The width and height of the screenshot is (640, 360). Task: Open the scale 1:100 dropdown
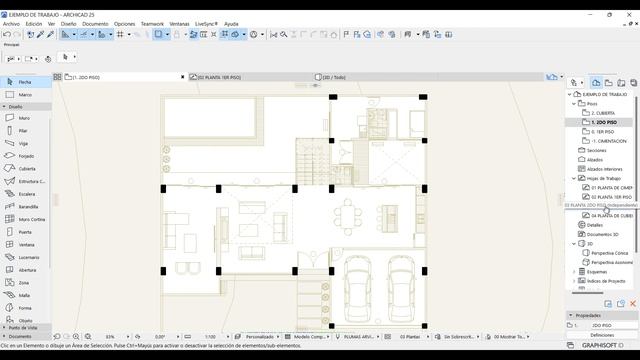coord(228,337)
